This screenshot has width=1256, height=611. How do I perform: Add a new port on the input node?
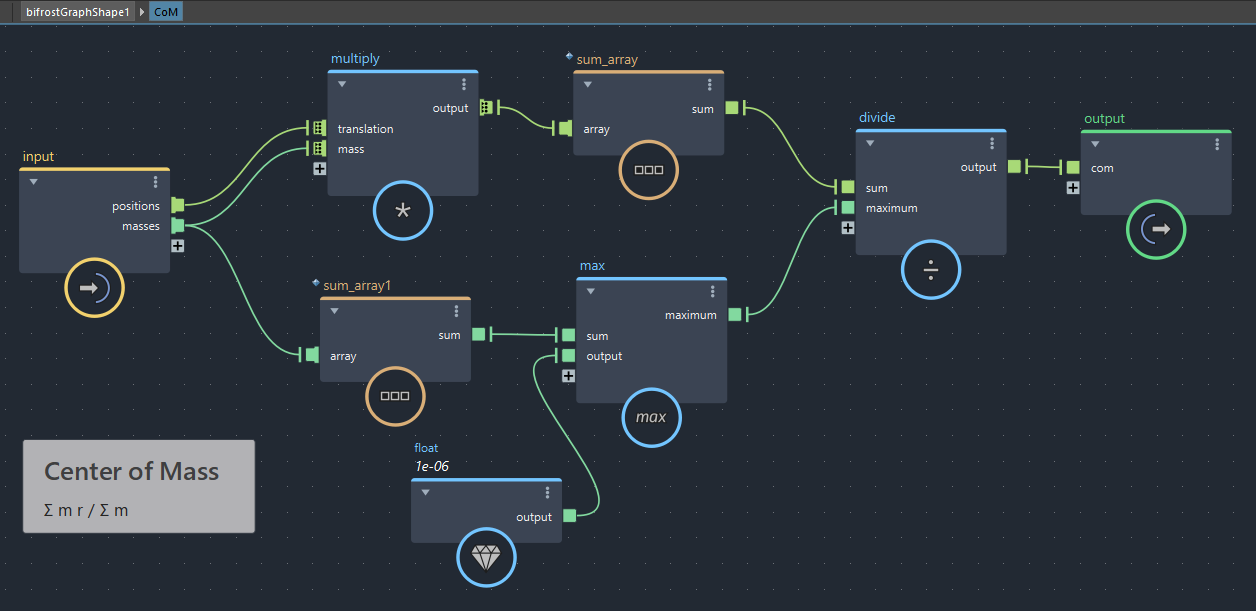(x=177, y=246)
